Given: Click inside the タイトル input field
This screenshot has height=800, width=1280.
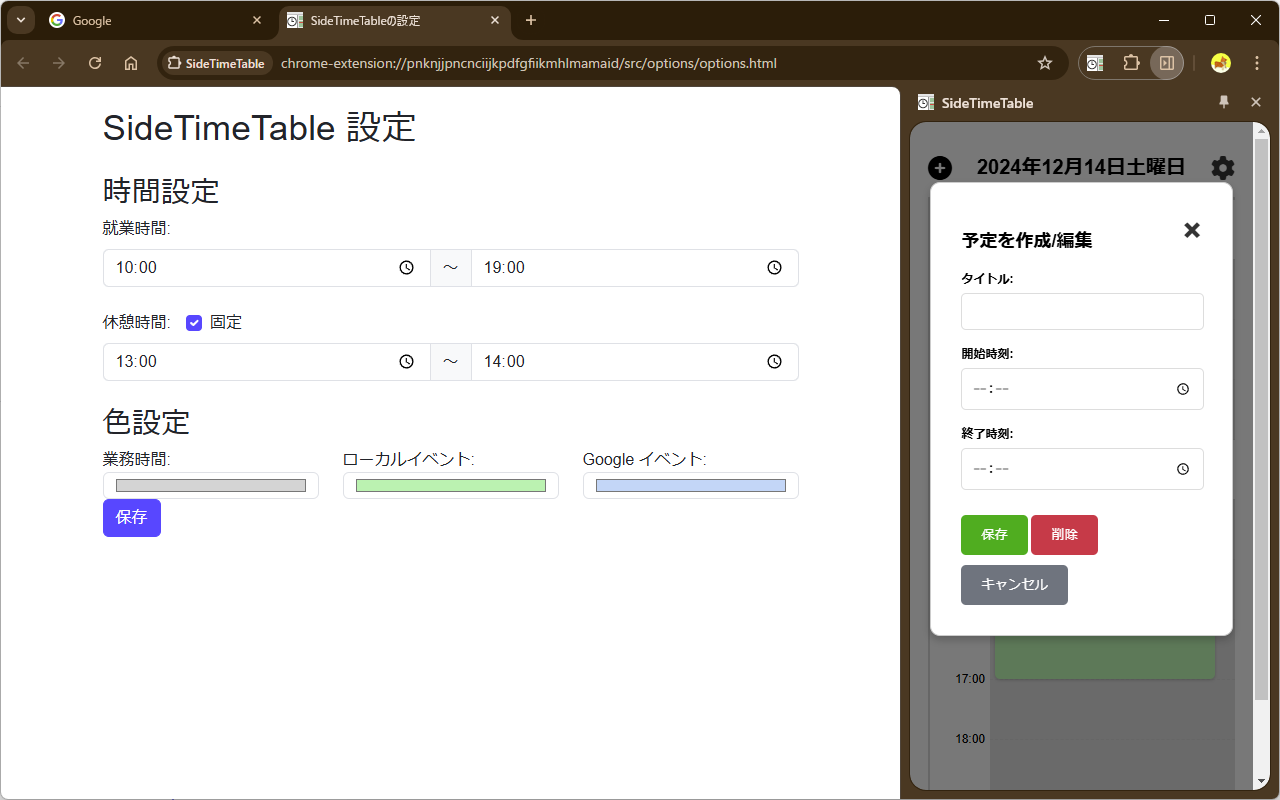Looking at the screenshot, I should coord(1081,311).
